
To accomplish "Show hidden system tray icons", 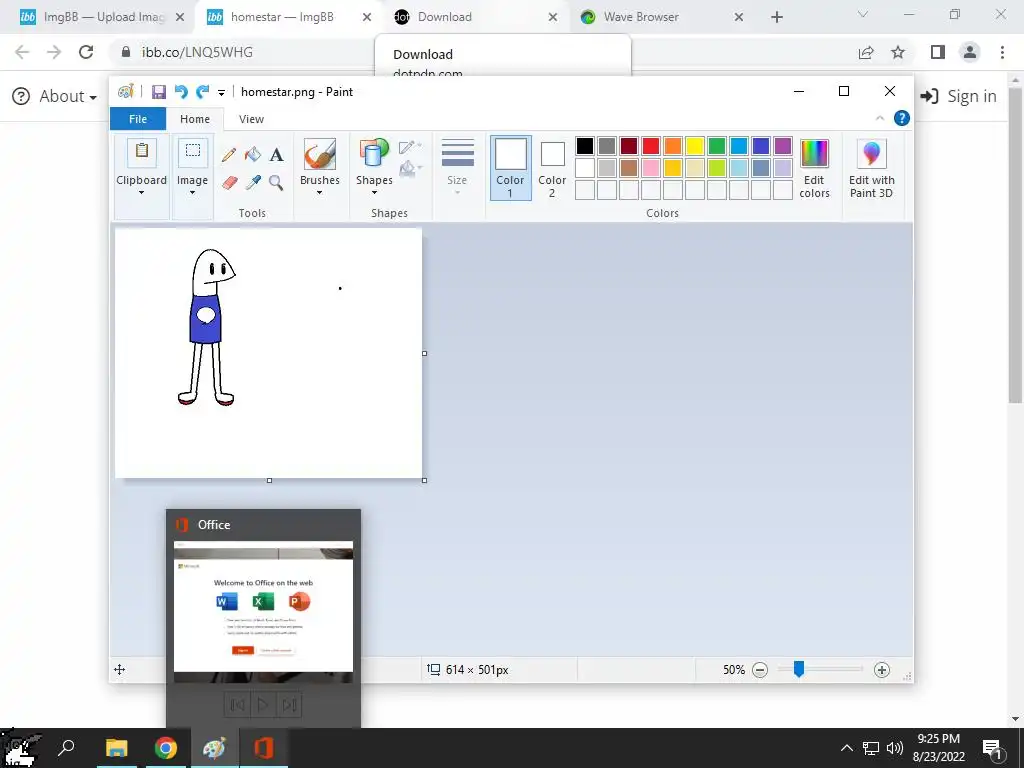I will [x=846, y=748].
